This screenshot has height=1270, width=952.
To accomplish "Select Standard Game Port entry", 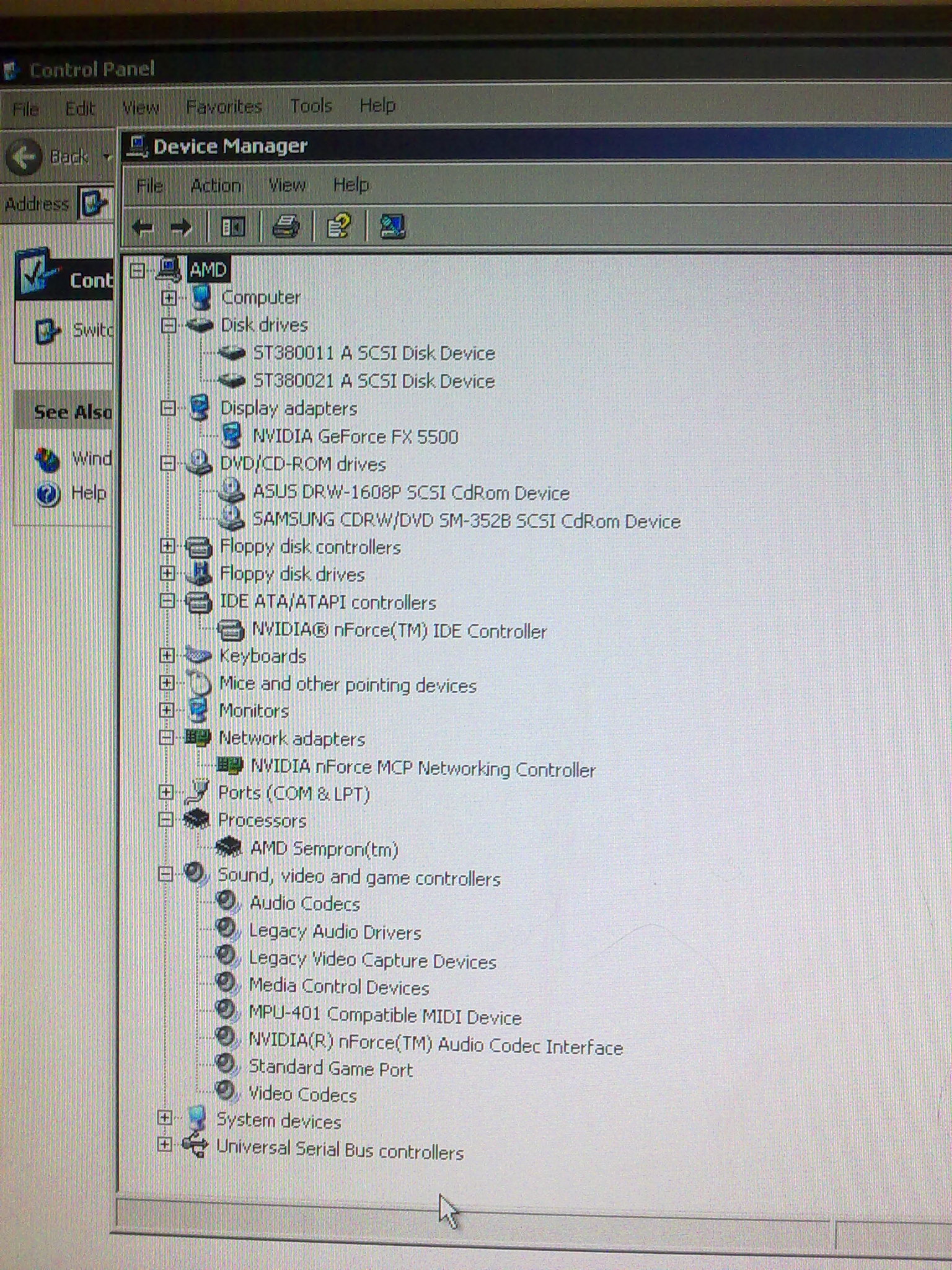I will pyautogui.click(x=330, y=1068).
